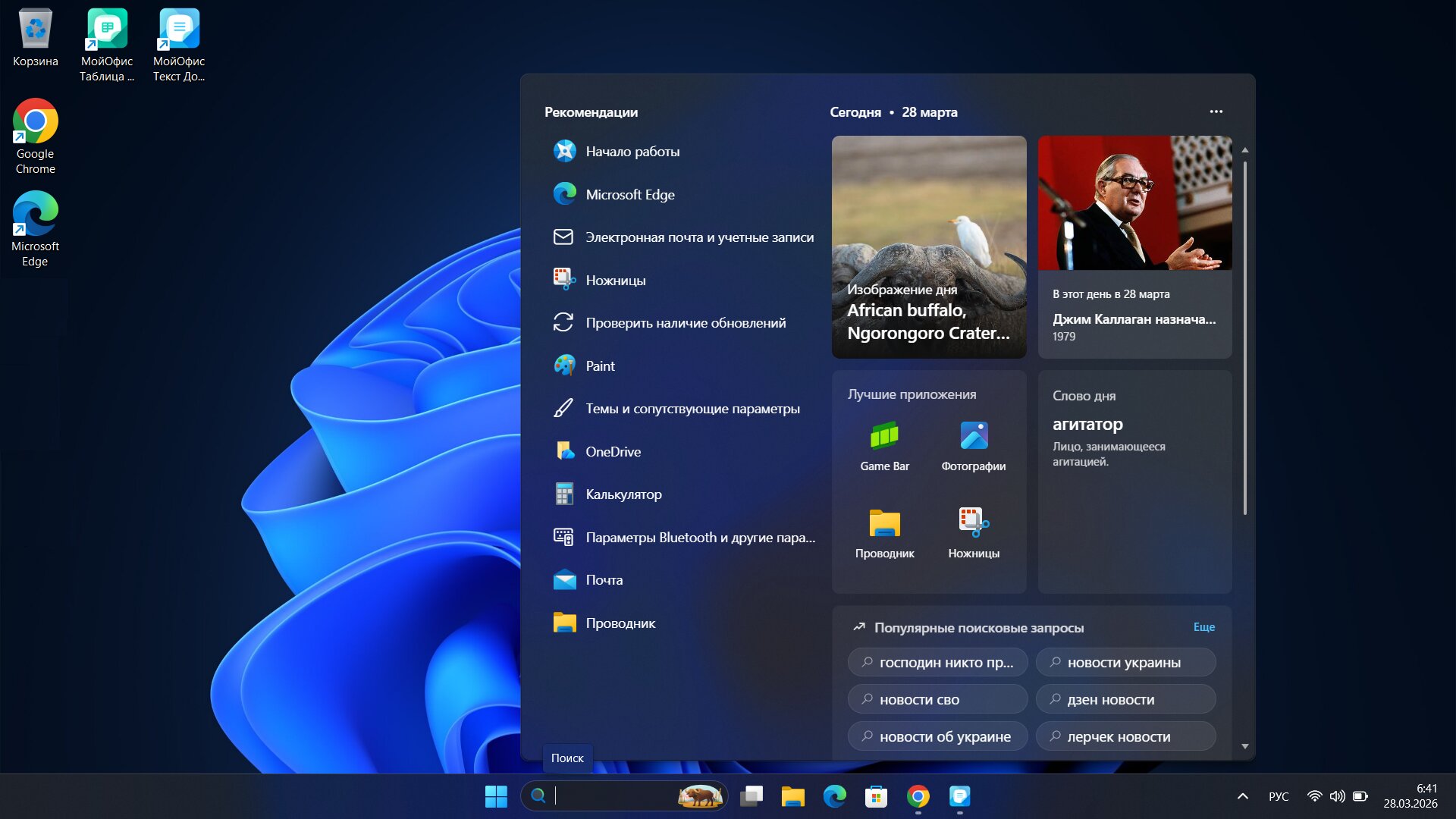Open Task View on taskbar
The width and height of the screenshot is (1456, 819).
tap(752, 796)
